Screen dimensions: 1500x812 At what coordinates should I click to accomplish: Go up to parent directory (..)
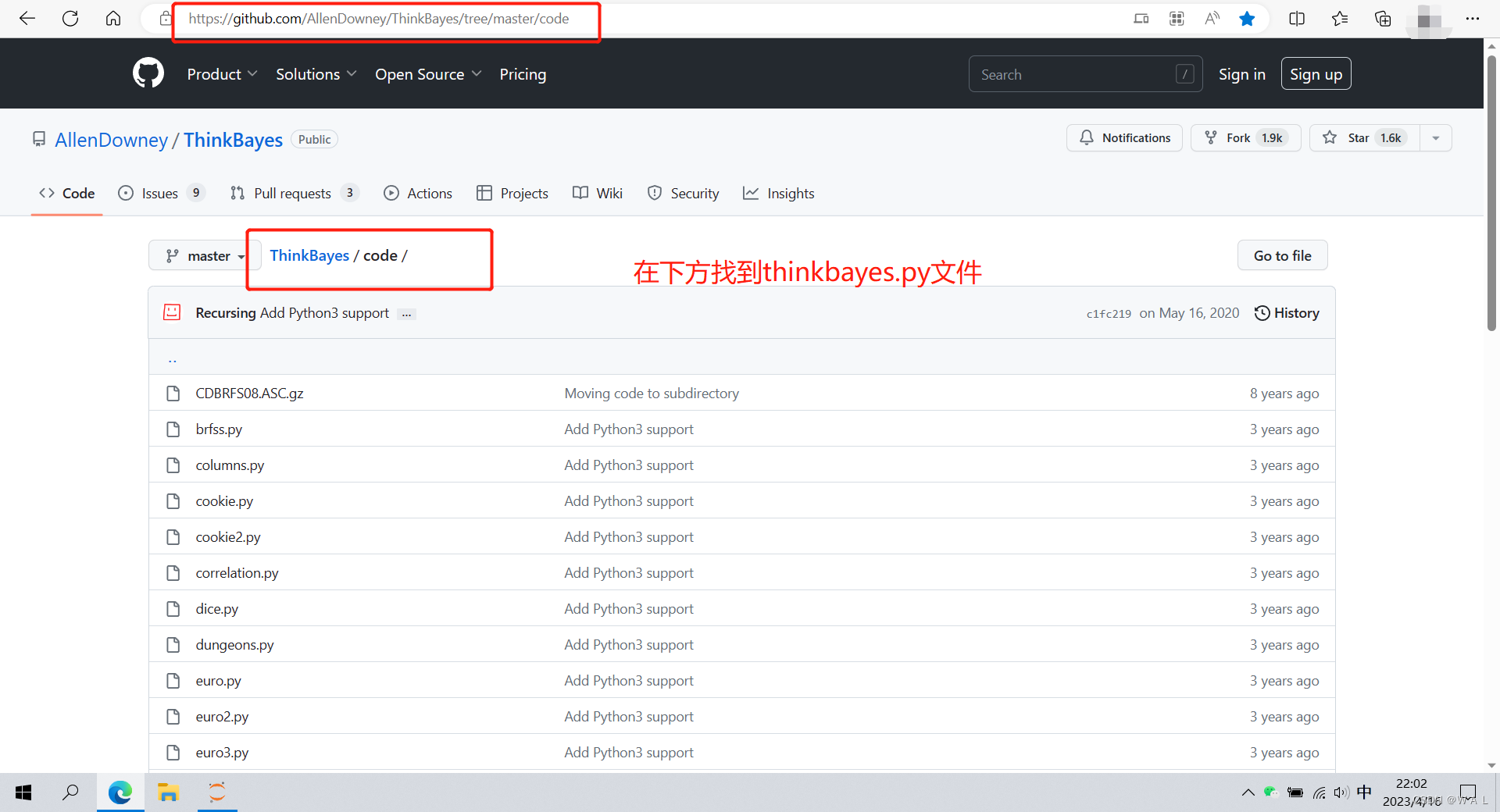point(172,359)
